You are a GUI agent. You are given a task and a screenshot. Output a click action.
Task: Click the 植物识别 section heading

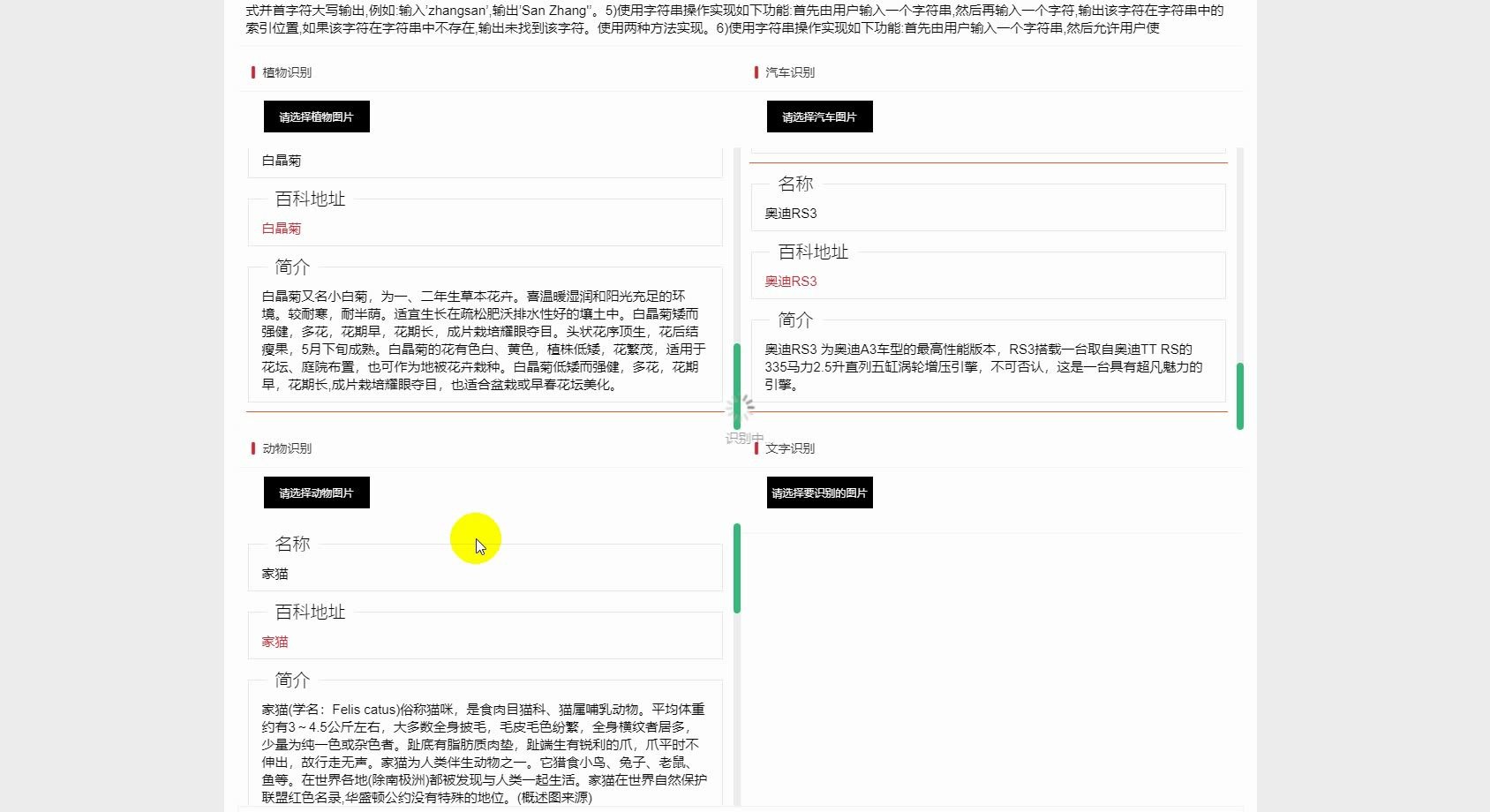click(x=287, y=72)
